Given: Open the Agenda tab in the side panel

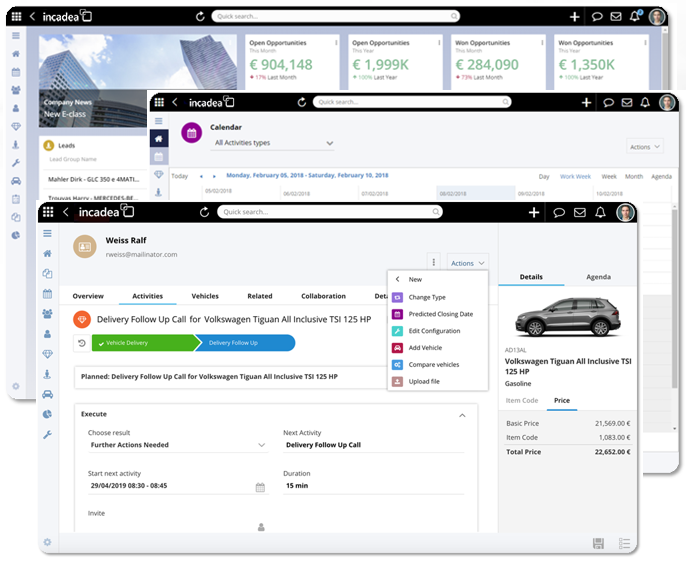Looking at the screenshot, I should click(597, 277).
